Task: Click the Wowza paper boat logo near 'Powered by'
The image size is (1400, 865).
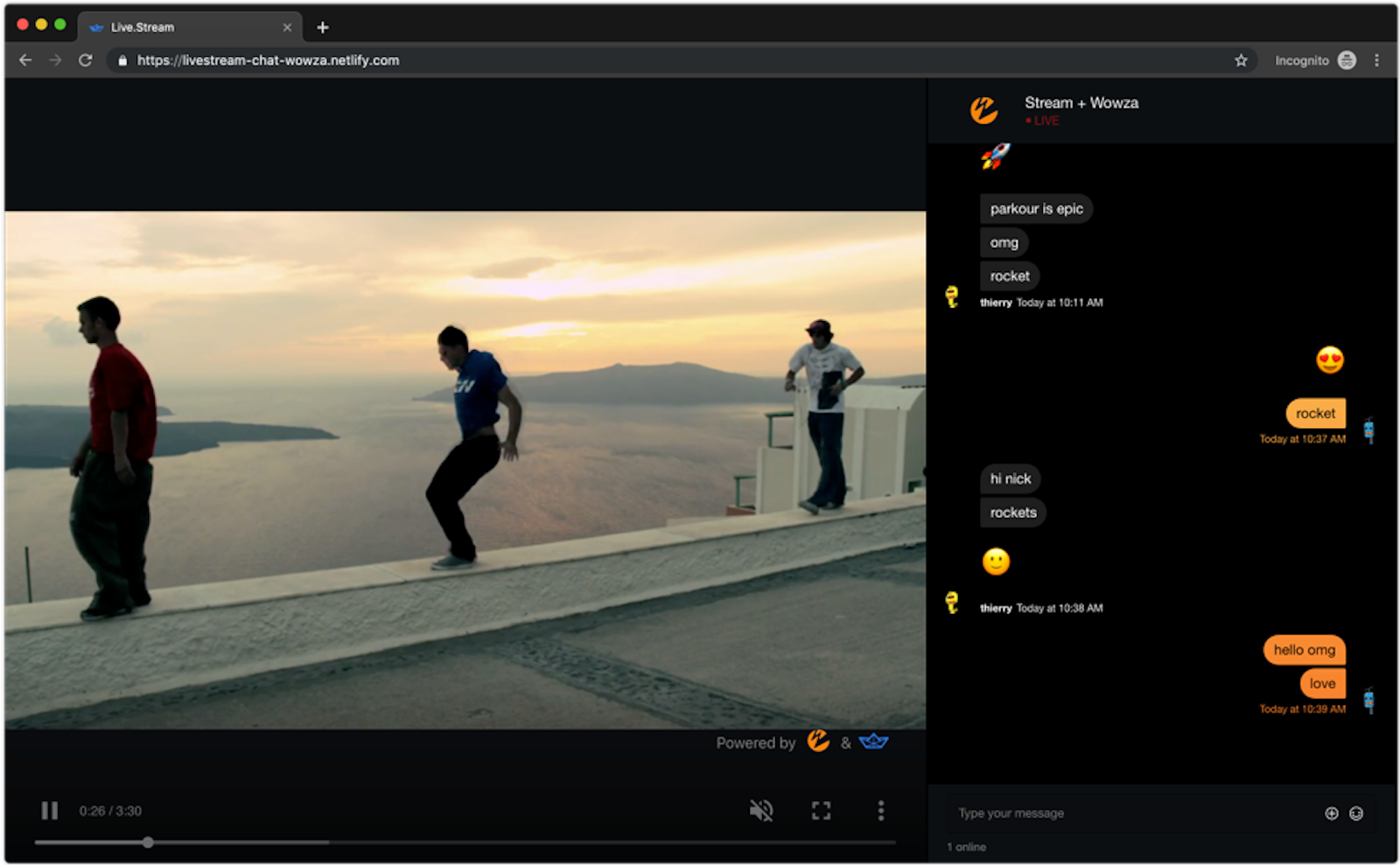Action: coord(875,742)
